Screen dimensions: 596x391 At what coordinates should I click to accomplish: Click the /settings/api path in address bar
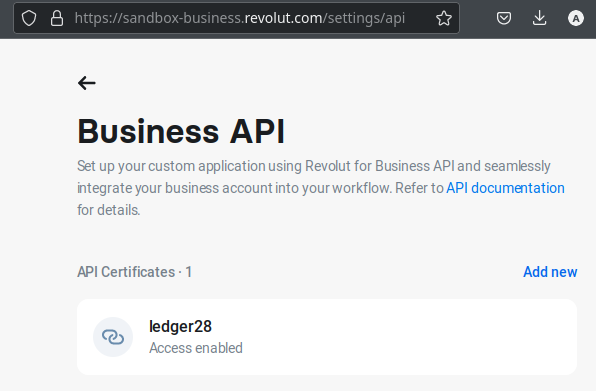coord(364,18)
